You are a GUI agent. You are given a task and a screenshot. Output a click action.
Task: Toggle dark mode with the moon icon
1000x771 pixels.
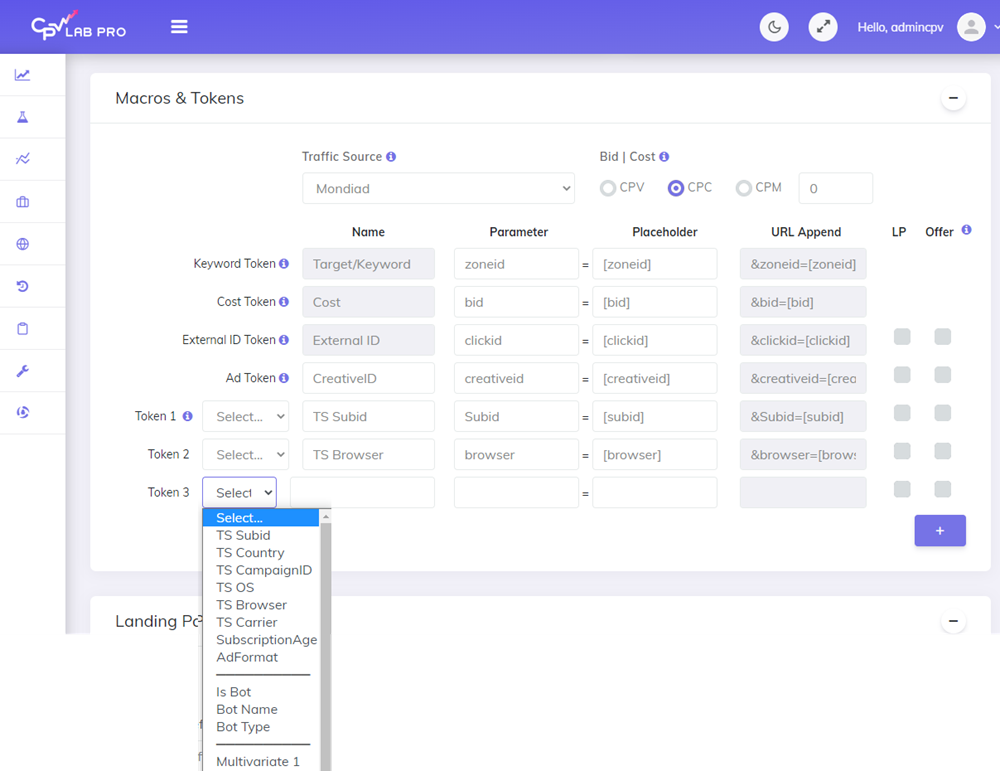[774, 27]
